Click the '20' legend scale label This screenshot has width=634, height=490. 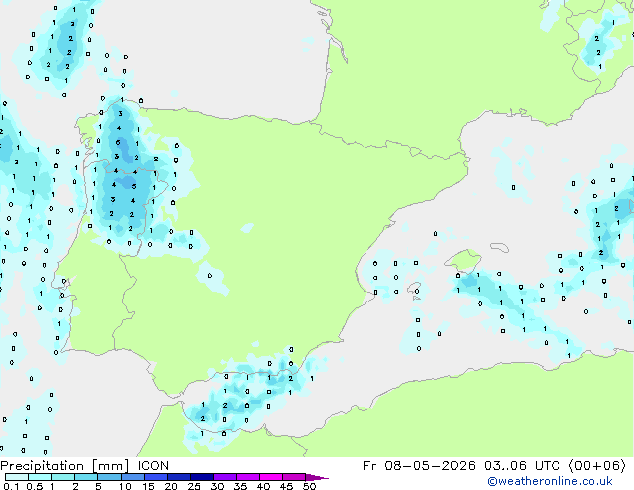[x=171, y=486]
